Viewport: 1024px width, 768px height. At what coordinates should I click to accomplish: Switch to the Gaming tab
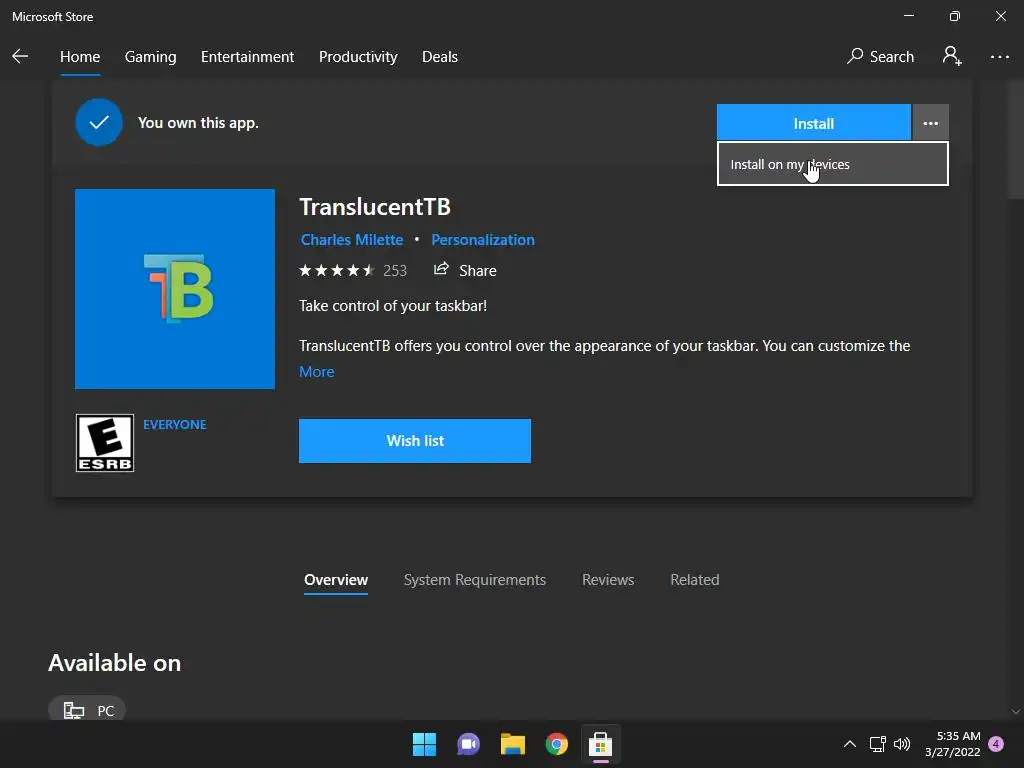pos(150,57)
